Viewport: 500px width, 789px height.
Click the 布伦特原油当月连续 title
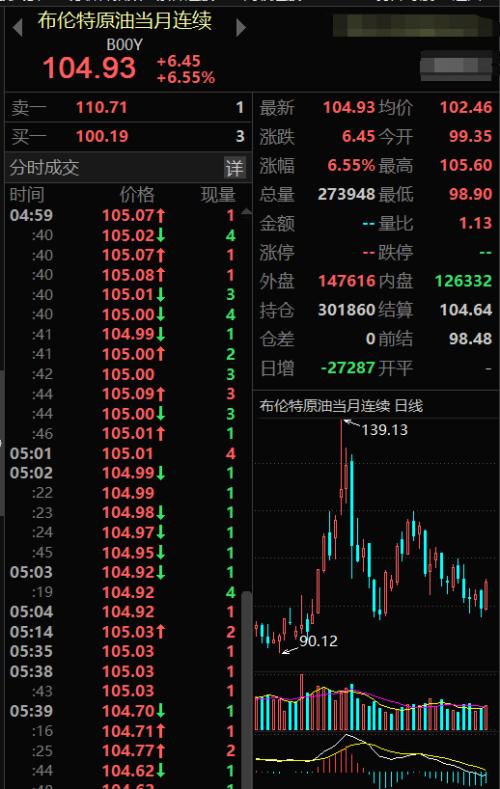point(125,21)
